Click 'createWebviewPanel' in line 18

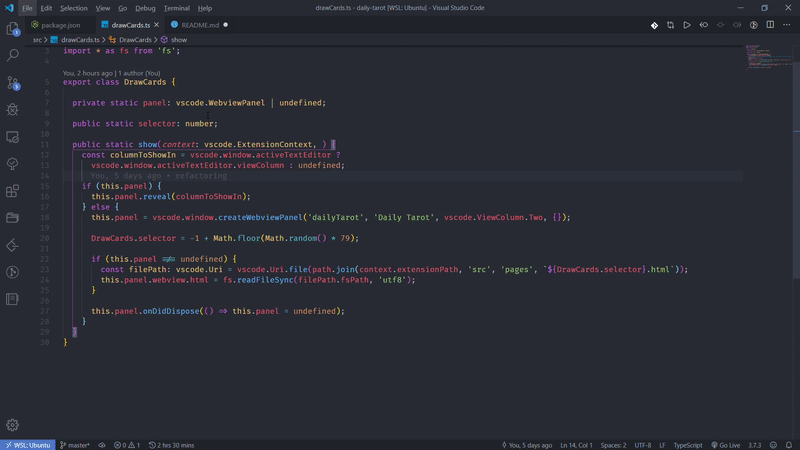pos(260,217)
